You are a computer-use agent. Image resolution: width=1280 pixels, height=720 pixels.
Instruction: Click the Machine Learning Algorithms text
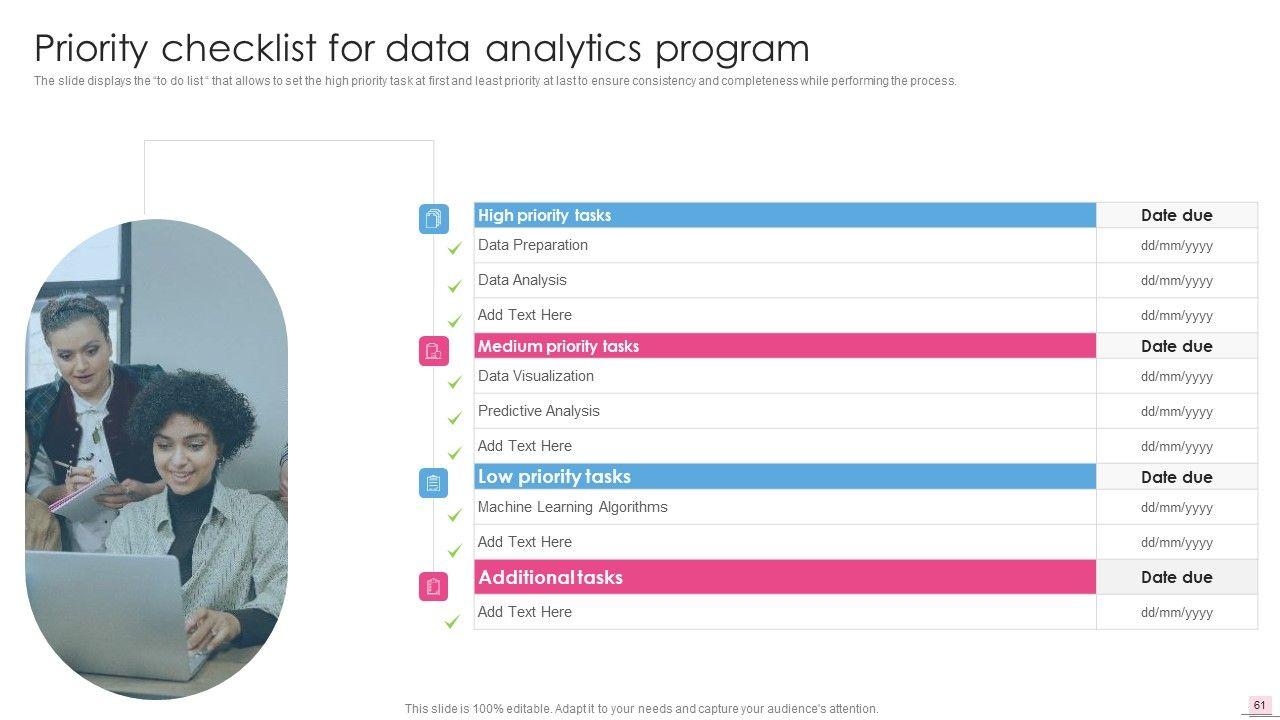point(572,507)
